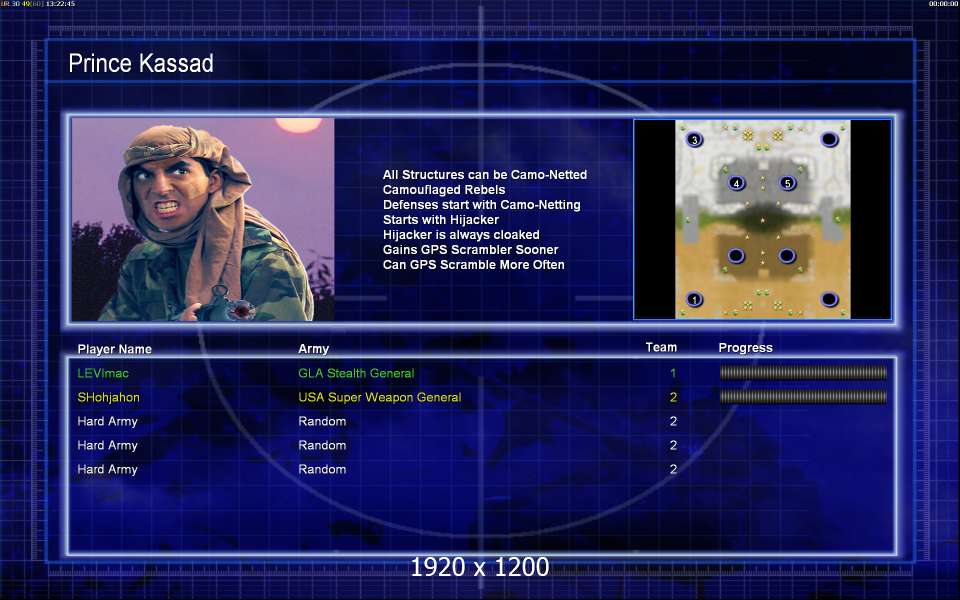Select the LEVImac player row
This screenshot has height=600, width=960.
(481, 373)
